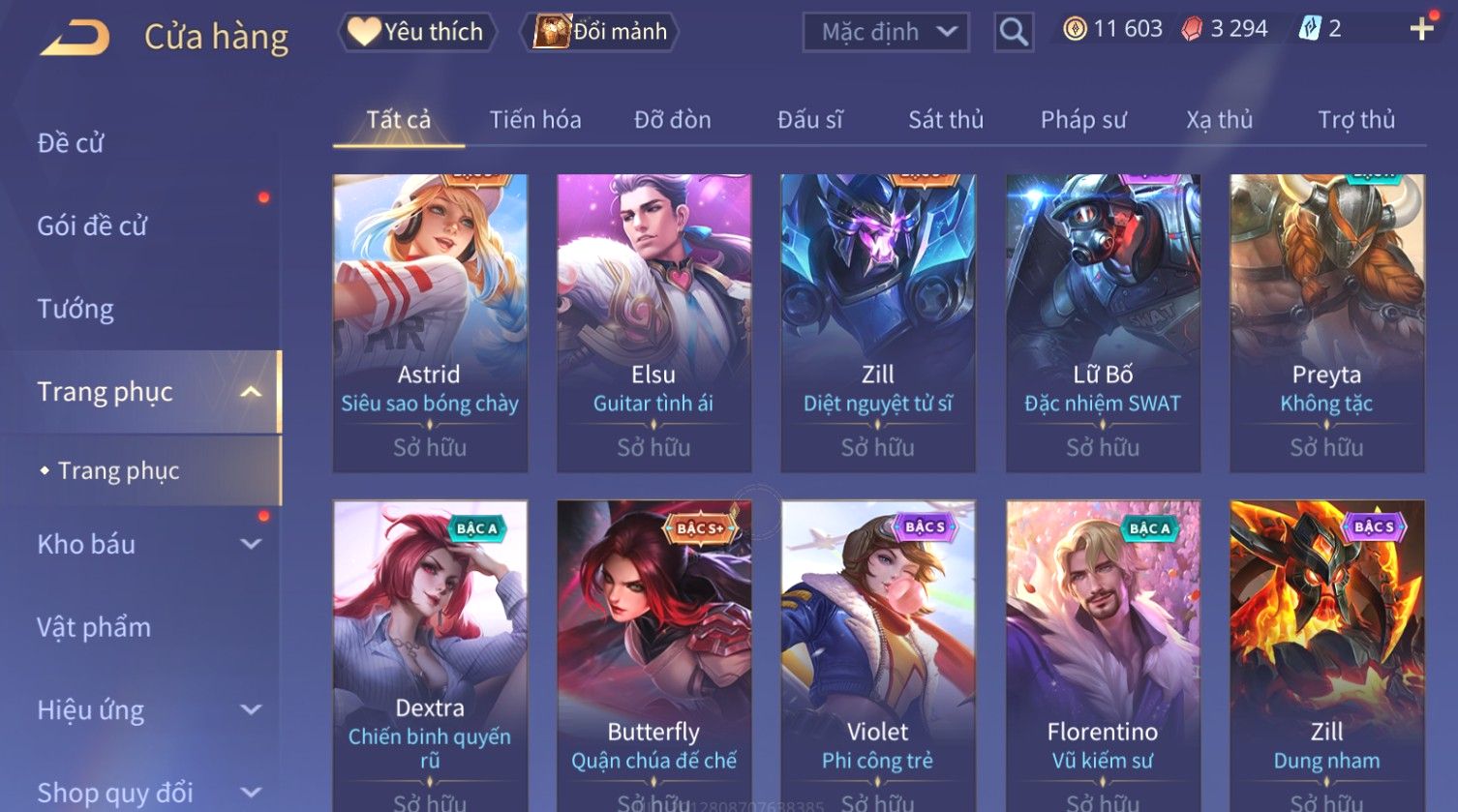
Task: Tap the red ruby currency icon
Action: [x=1192, y=29]
